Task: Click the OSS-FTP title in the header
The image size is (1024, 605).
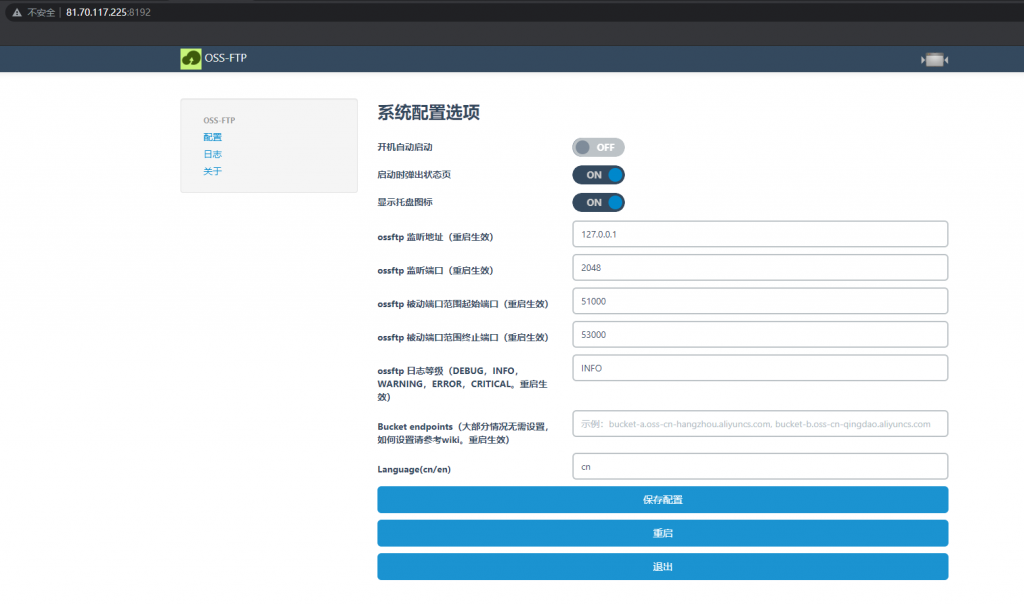Action: [225, 58]
